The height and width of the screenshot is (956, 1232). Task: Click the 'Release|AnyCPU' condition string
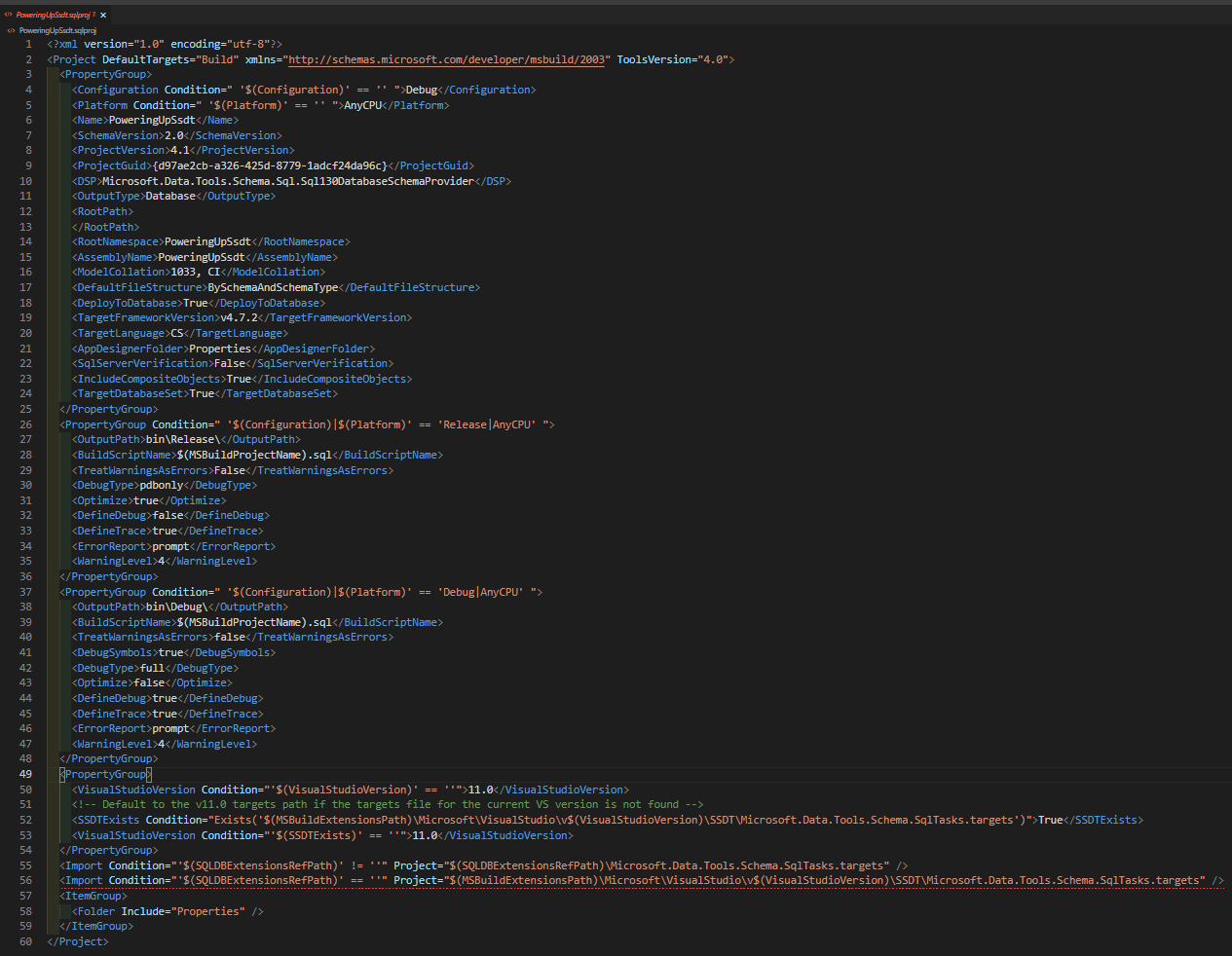pyautogui.click(x=487, y=424)
